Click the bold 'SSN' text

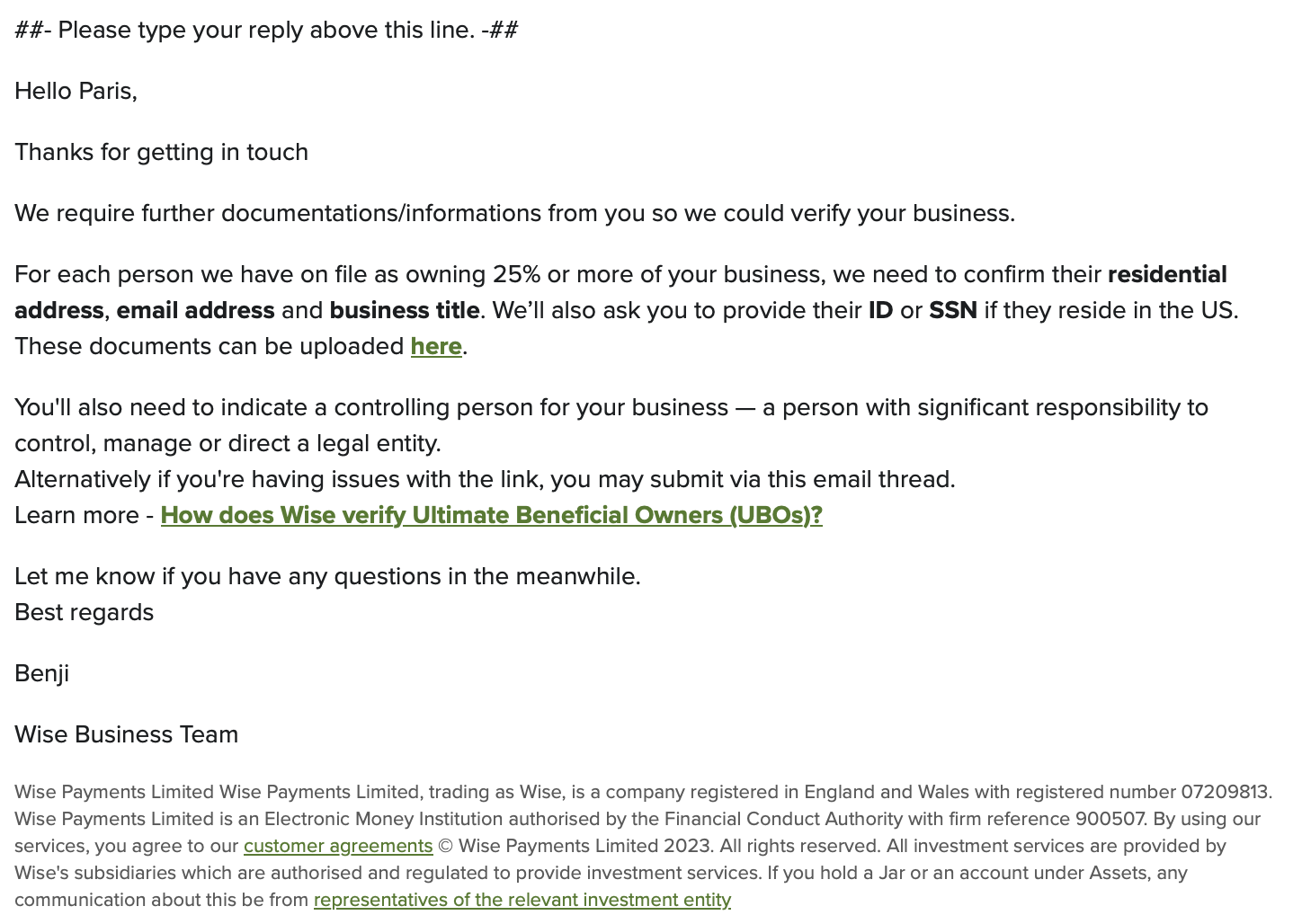(953, 310)
